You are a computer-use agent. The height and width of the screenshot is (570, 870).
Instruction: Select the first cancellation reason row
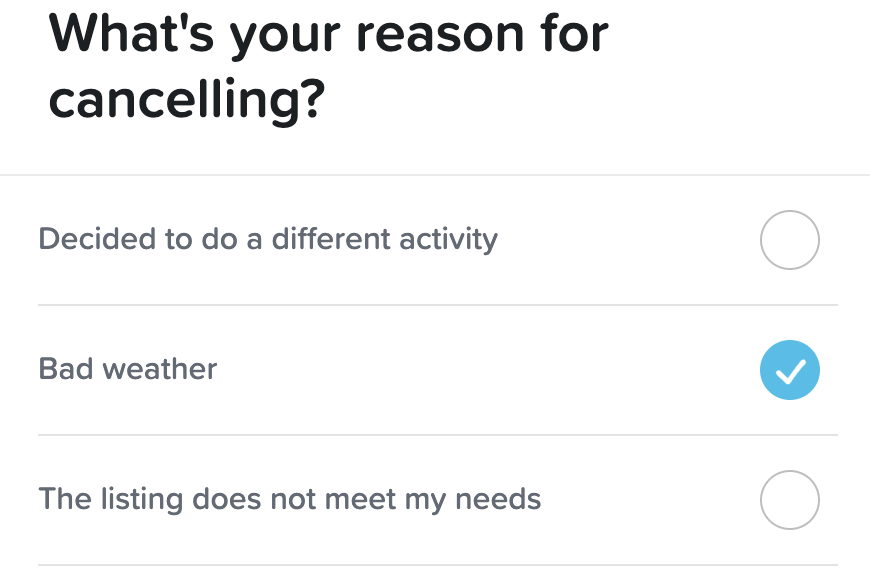tap(437, 240)
